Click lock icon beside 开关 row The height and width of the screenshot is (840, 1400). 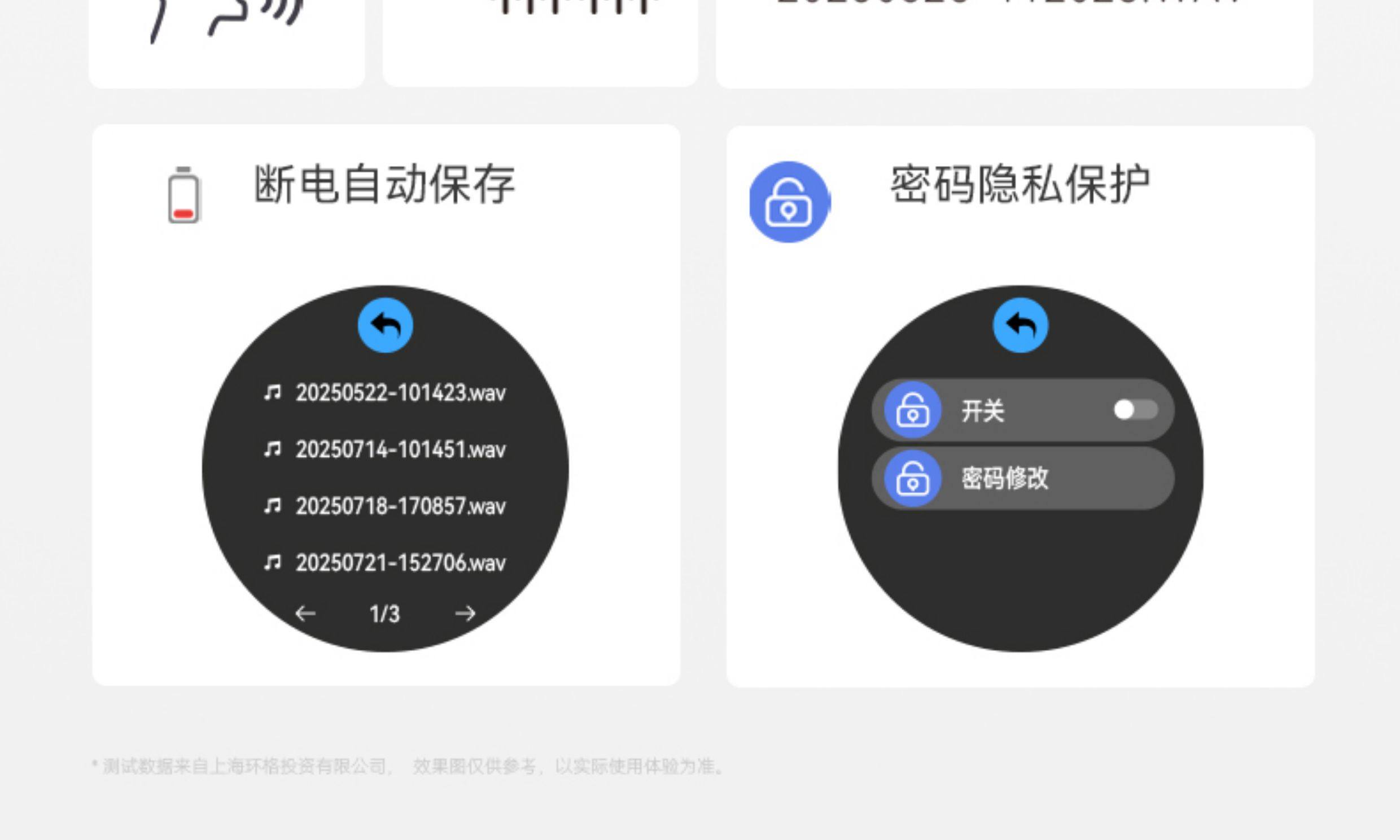[x=912, y=410]
